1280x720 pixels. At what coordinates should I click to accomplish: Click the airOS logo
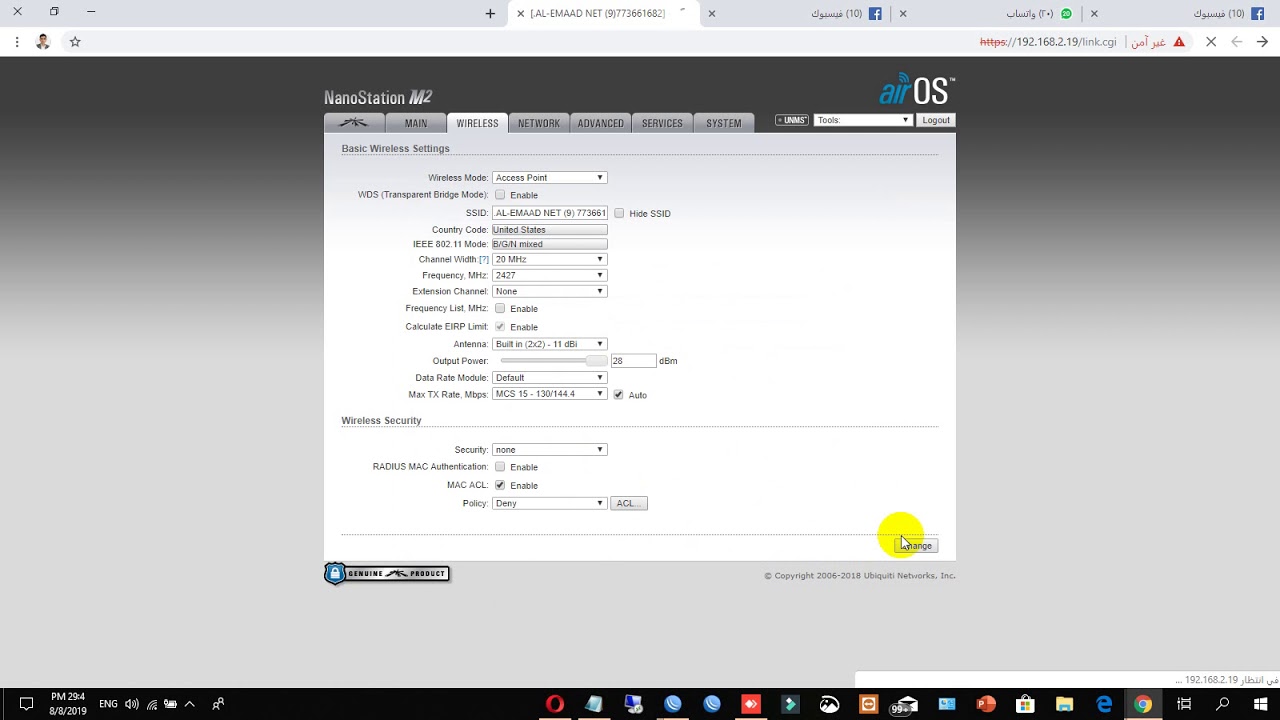tap(917, 89)
